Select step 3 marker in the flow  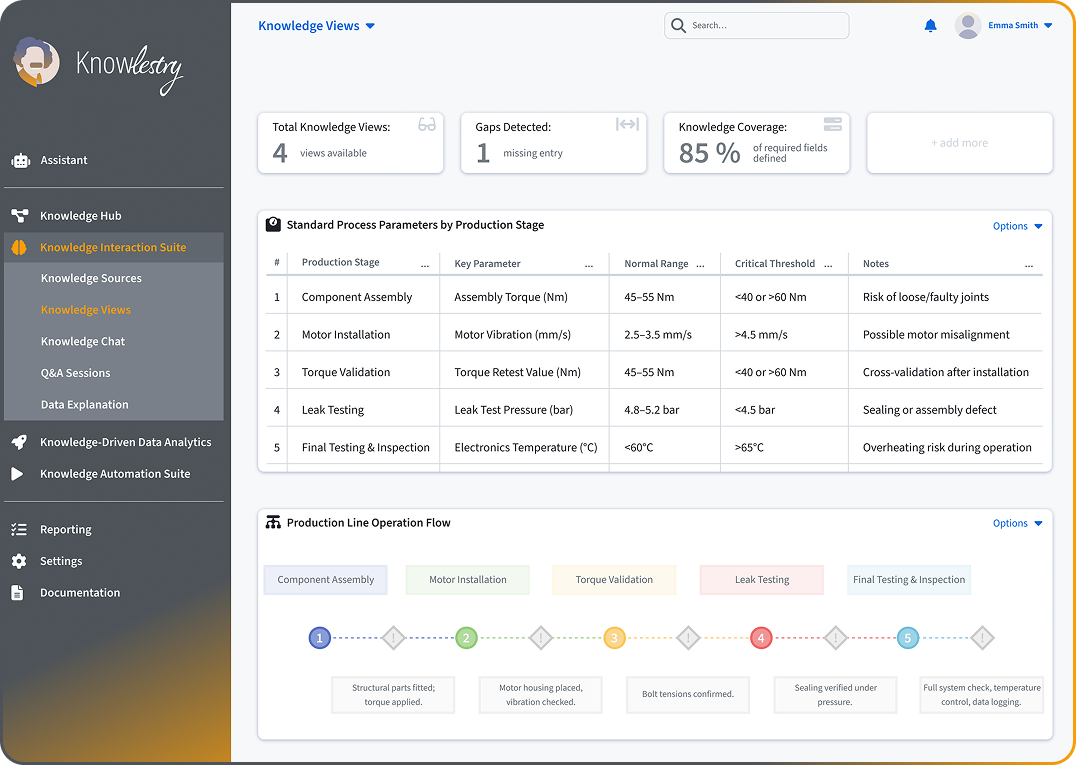[x=614, y=638]
